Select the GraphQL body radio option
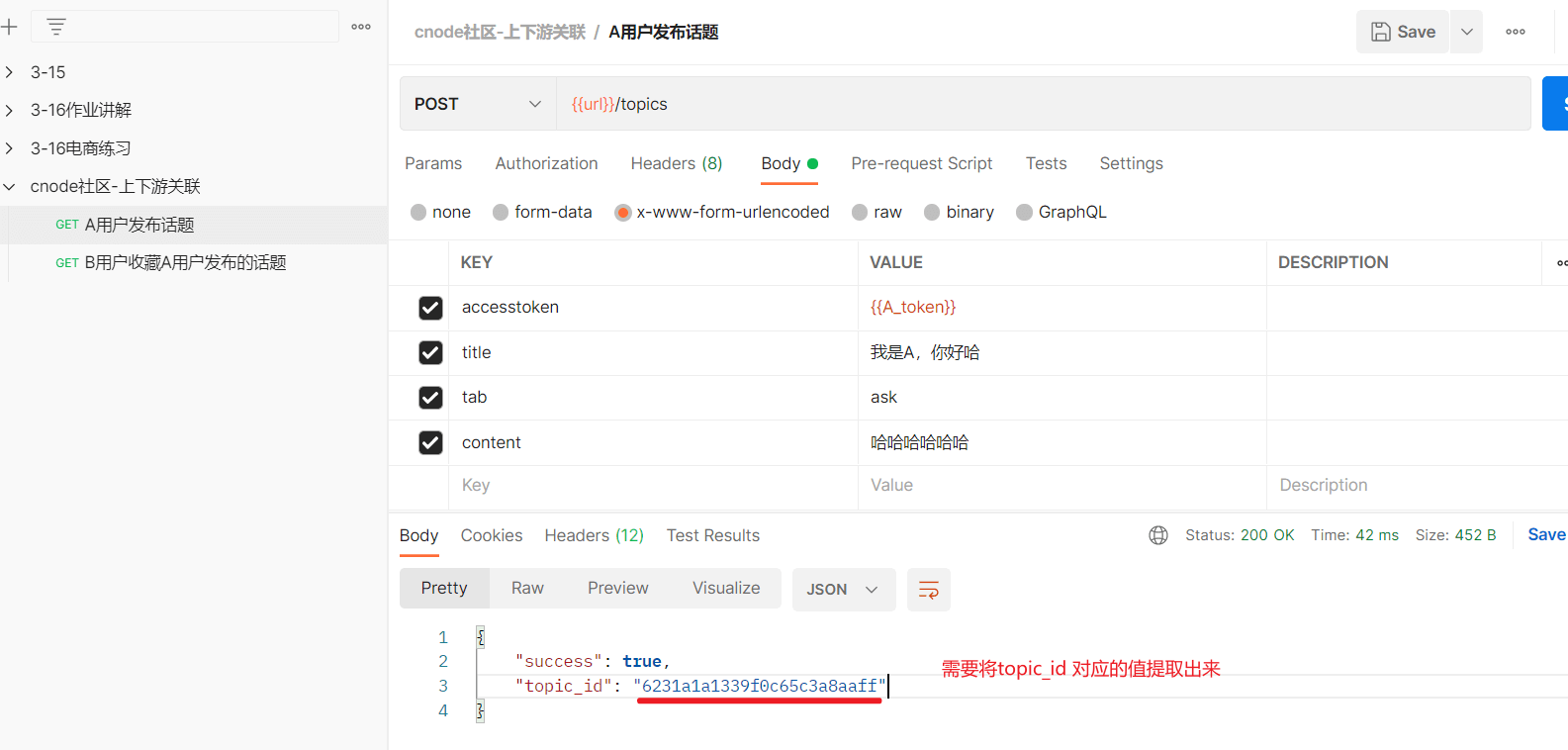This screenshot has height=750, width=1568. pyautogui.click(x=1025, y=212)
